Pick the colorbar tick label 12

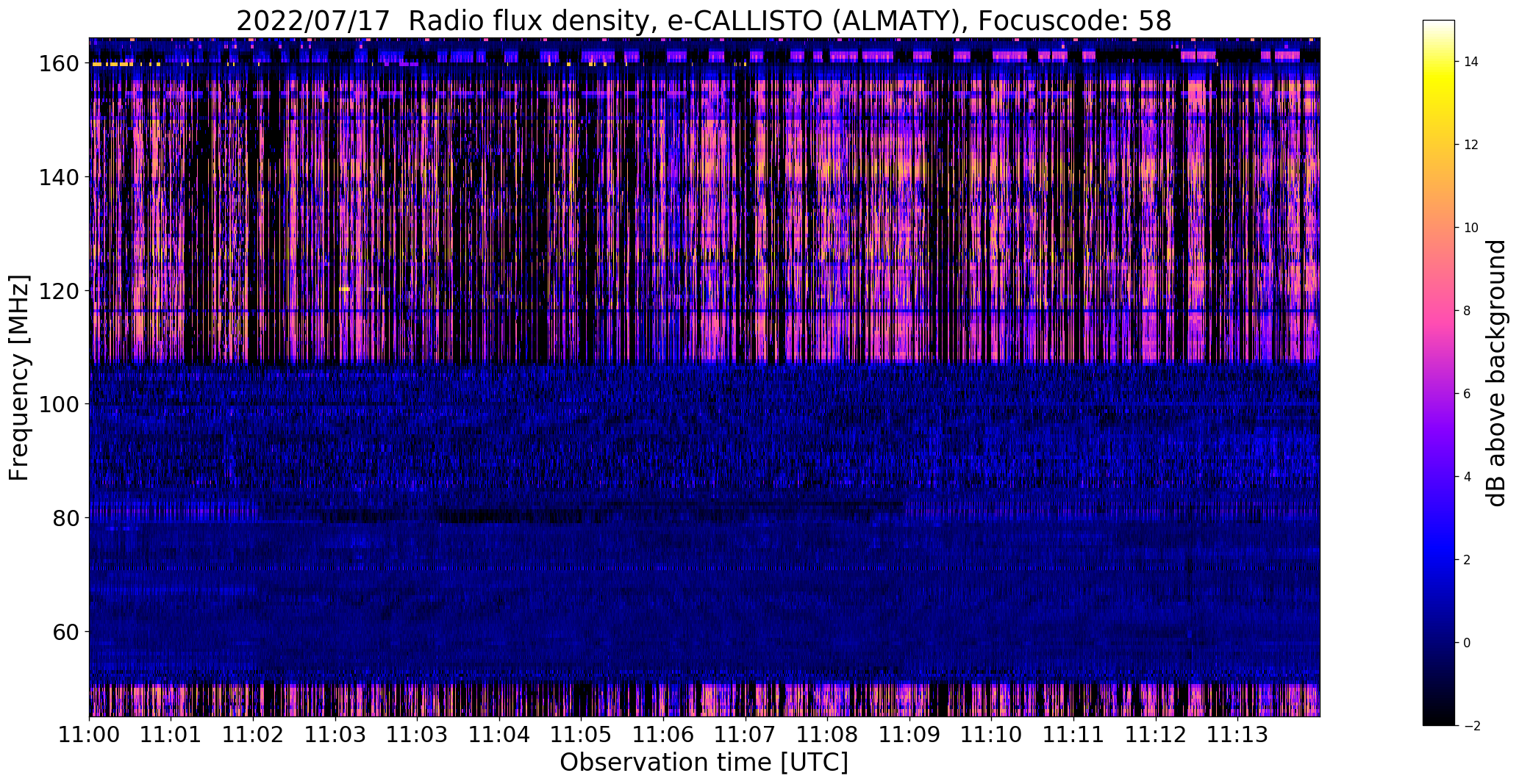[1471, 145]
